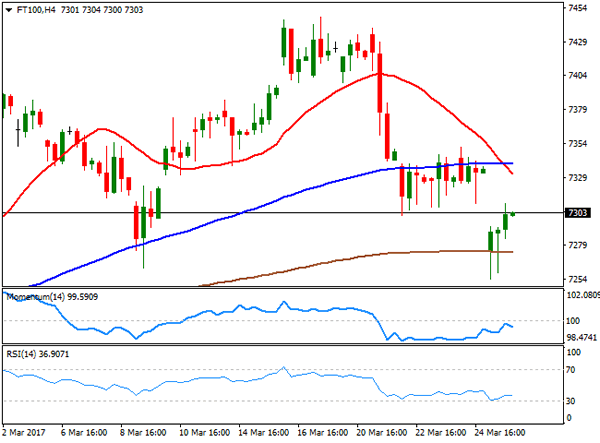Click the RSI 70 level label
The height and width of the screenshot is (443, 600).
click(x=571, y=370)
